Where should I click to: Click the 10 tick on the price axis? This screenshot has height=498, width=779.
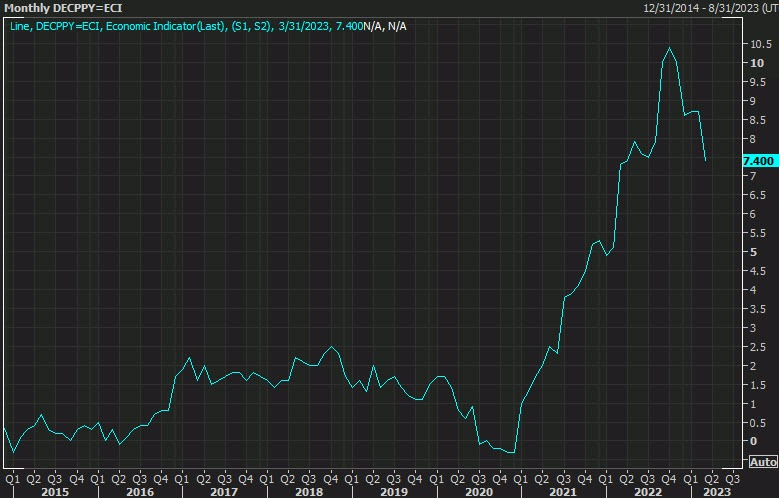click(756, 63)
